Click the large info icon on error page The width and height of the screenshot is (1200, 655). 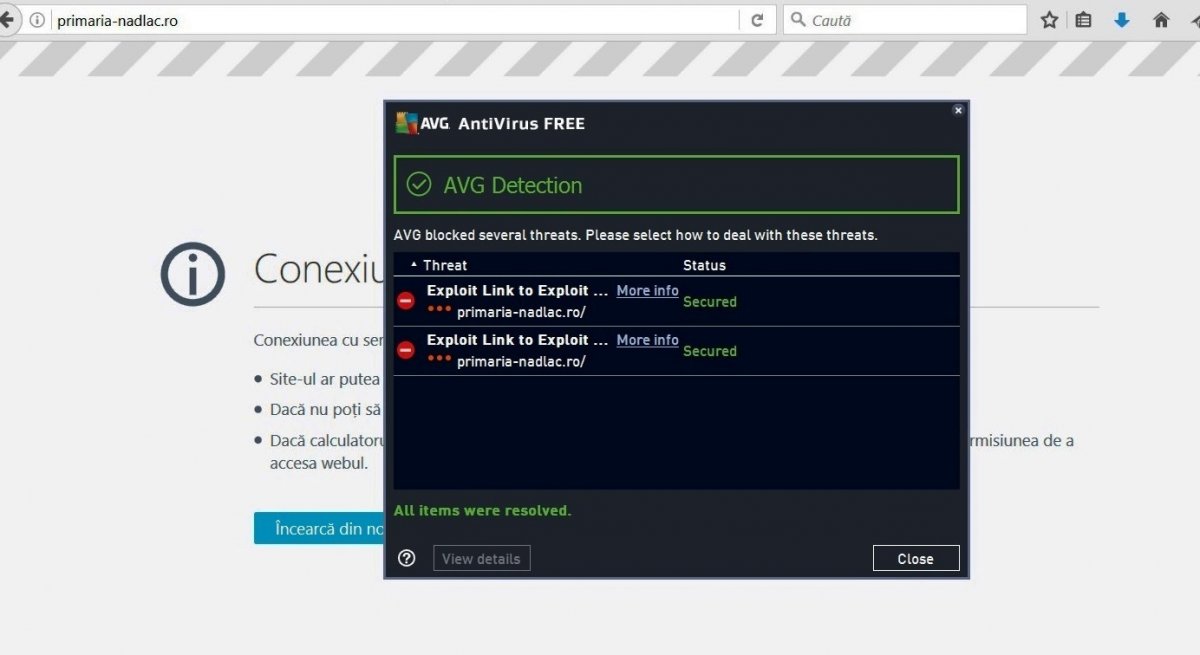(x=193, y=272)
